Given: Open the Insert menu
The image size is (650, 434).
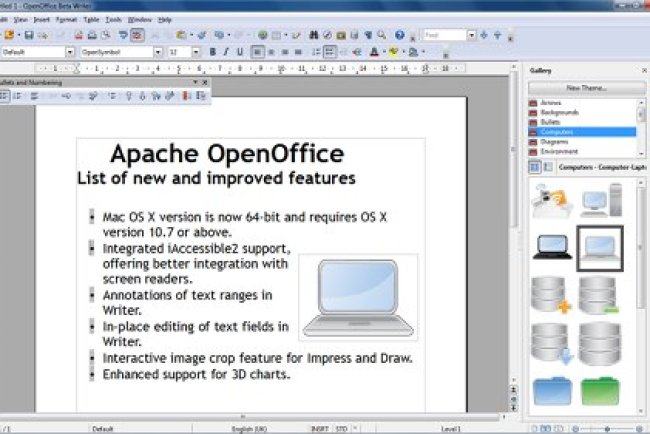Looking at the screenshot, I should 41,19.
